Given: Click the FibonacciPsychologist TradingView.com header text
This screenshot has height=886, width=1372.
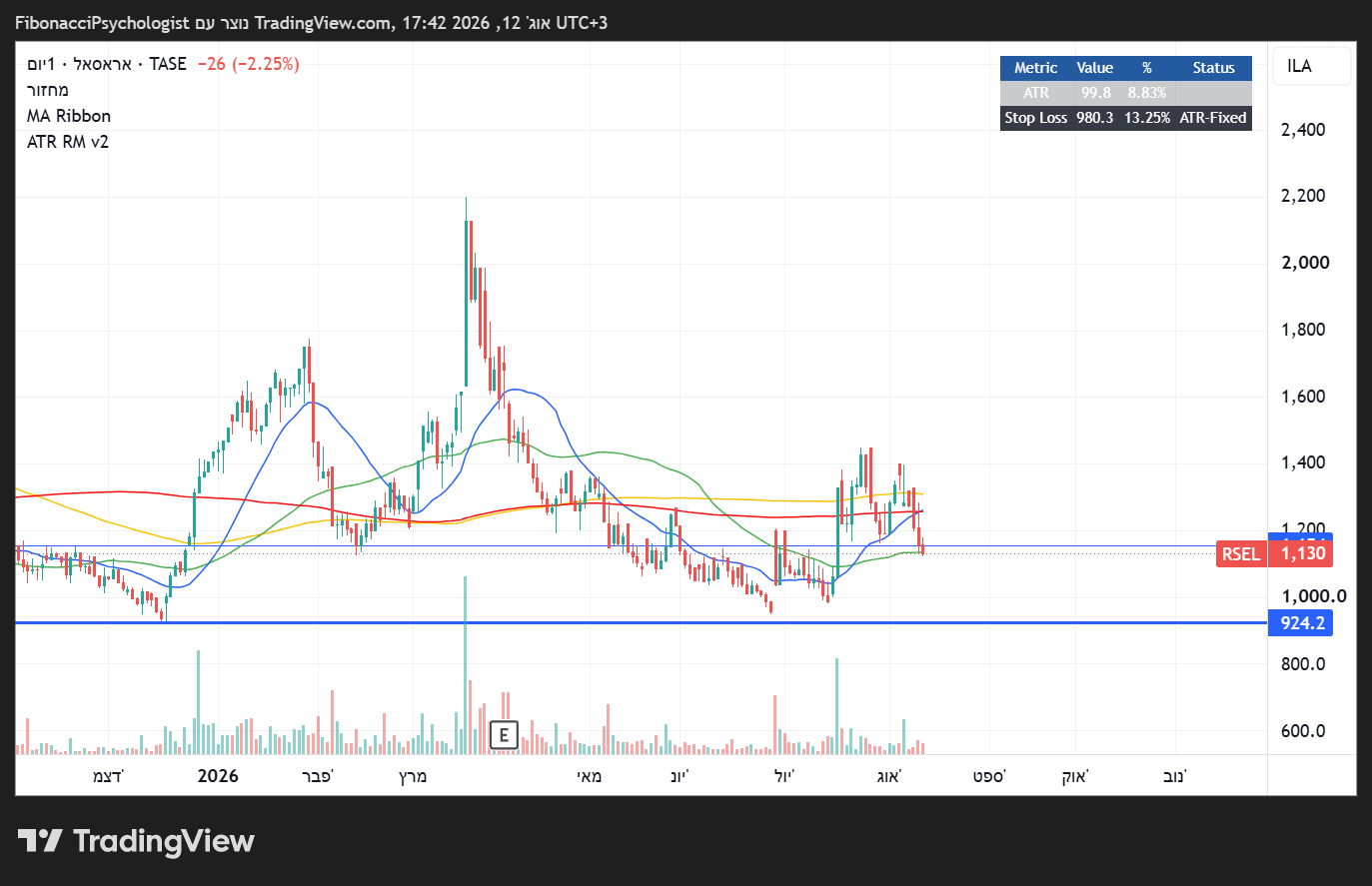Looking at the screenshot, I should click(311, 23).
